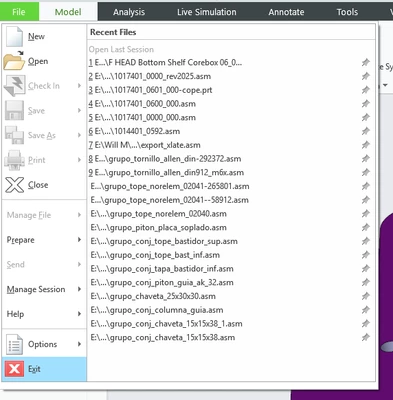Expand the Prepare submenu arrow
The width and height of the screenshot is (393, 400).
tap(79, 240)
